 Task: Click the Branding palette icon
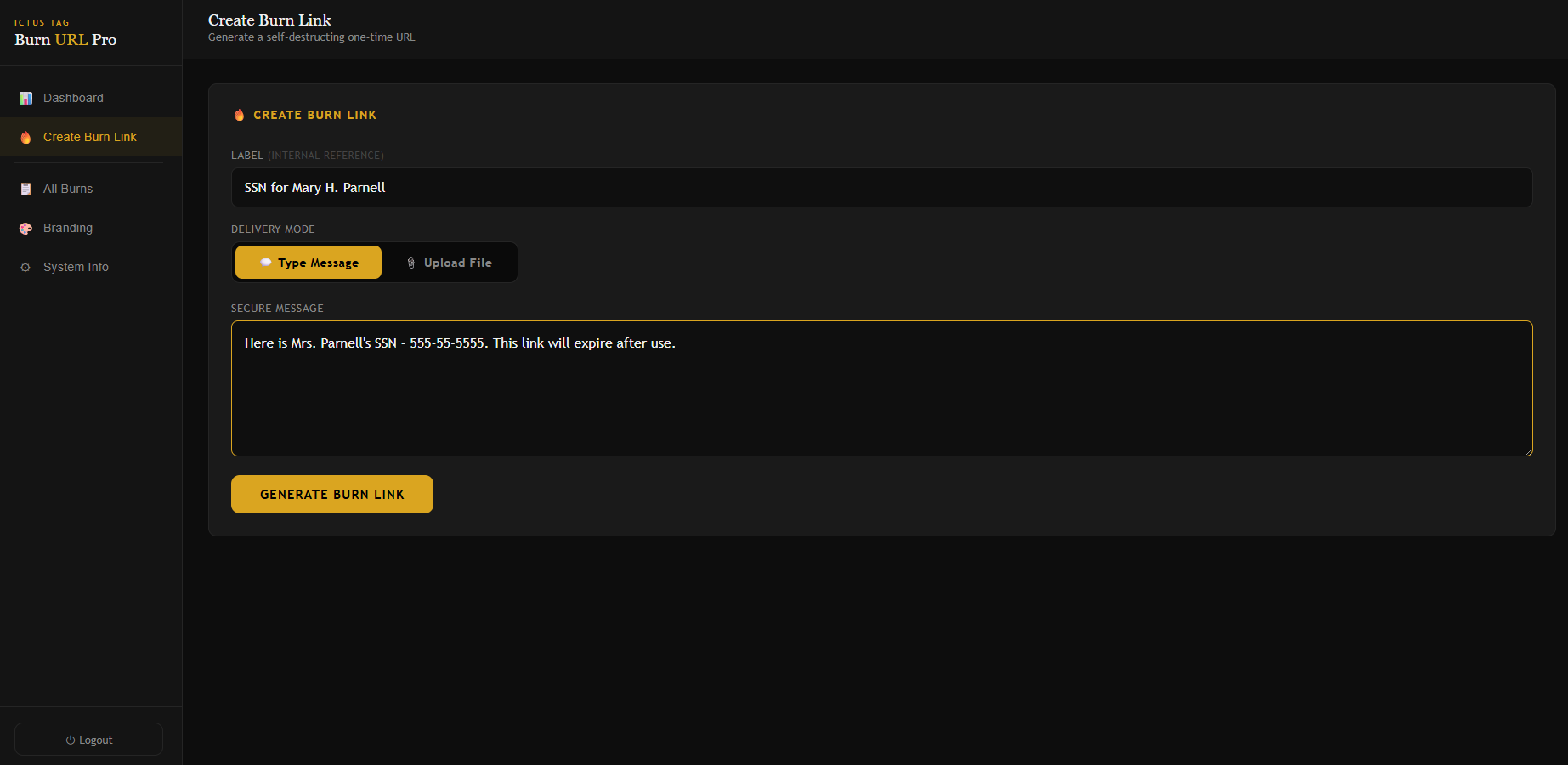coord(25,229)
